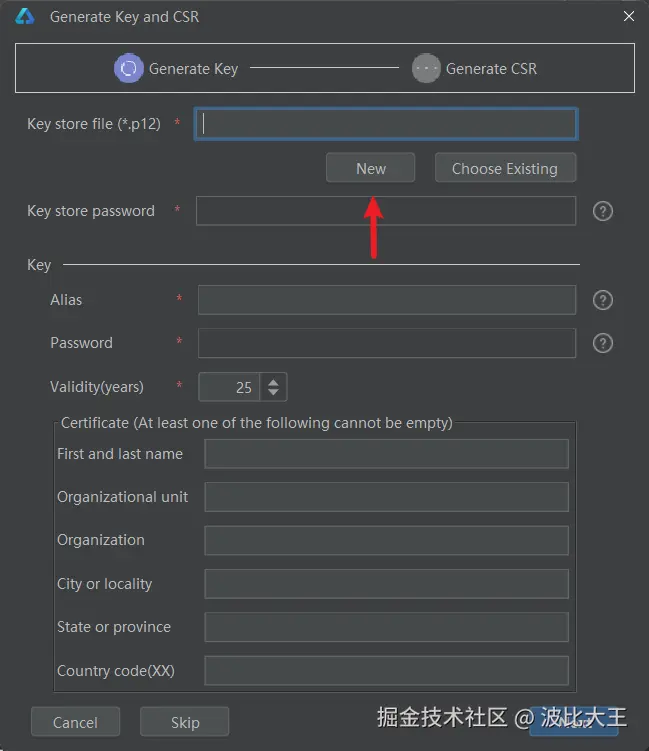Click the Generate Key step icon
This screenshot has height=751, width=649.
(129, 68)
